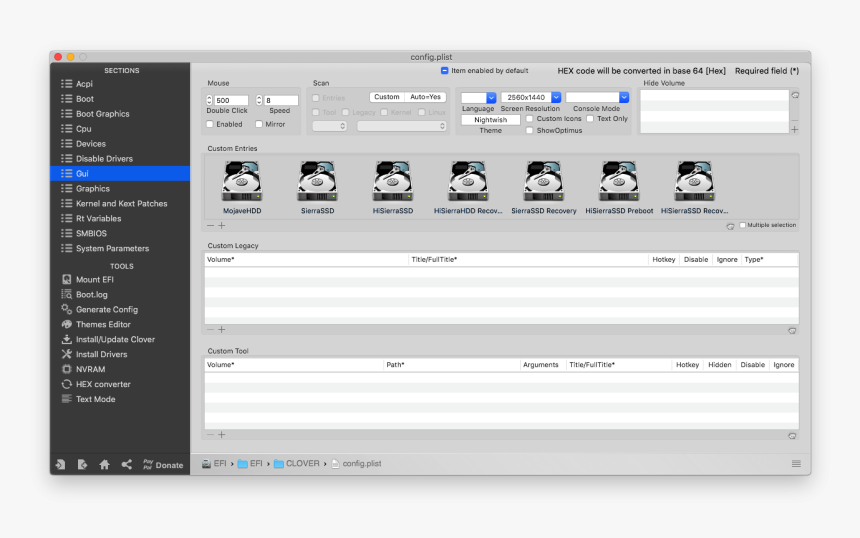Toggle the Custom Icons checkbox
Viewport: 860px width, 538px height.
coord(530,119)
